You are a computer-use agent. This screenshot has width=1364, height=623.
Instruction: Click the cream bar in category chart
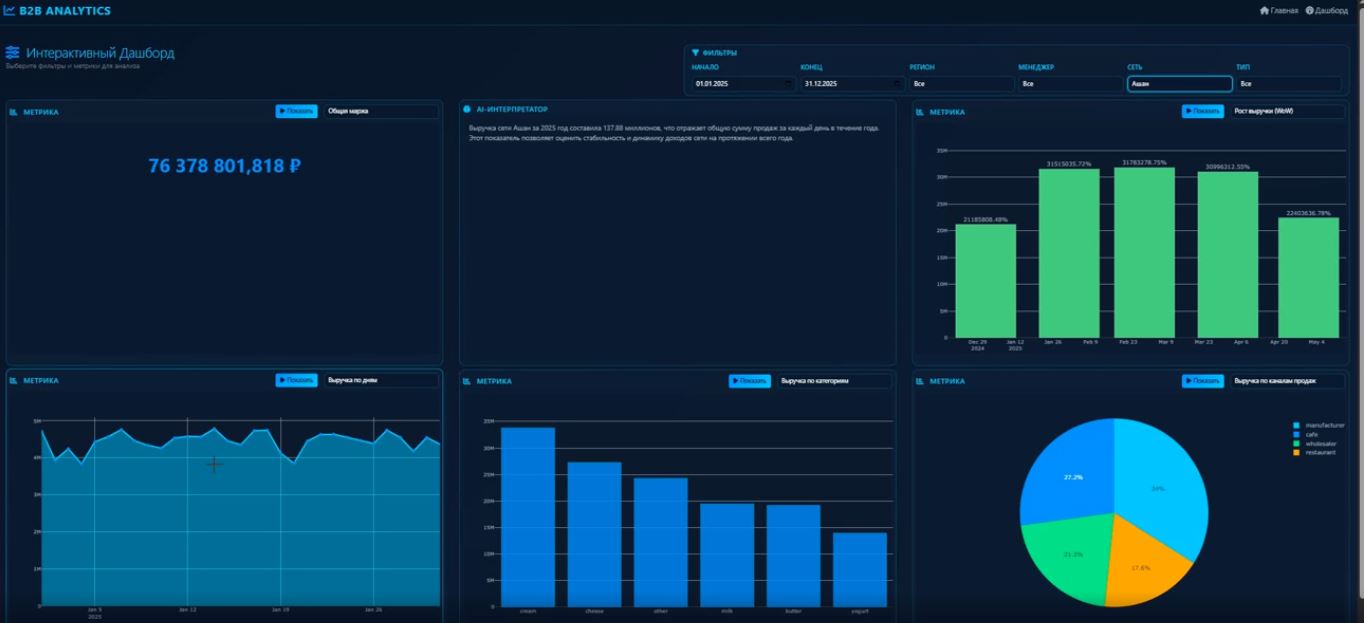[528, 517]
